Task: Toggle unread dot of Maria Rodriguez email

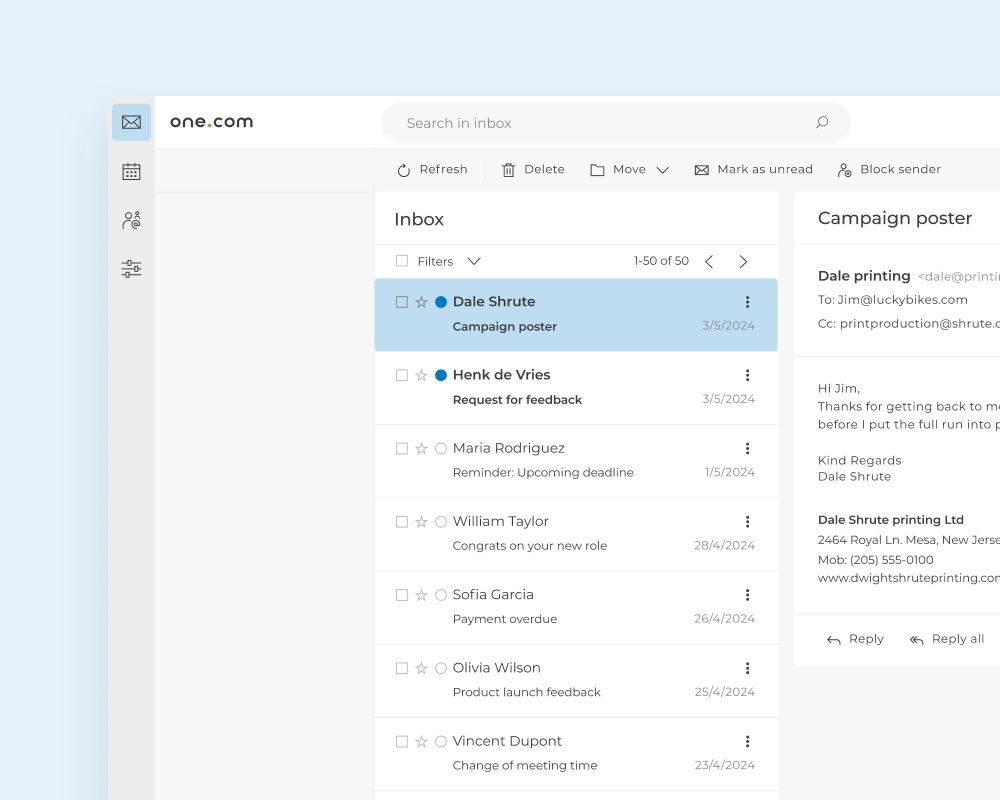Action: coord(441,448)
